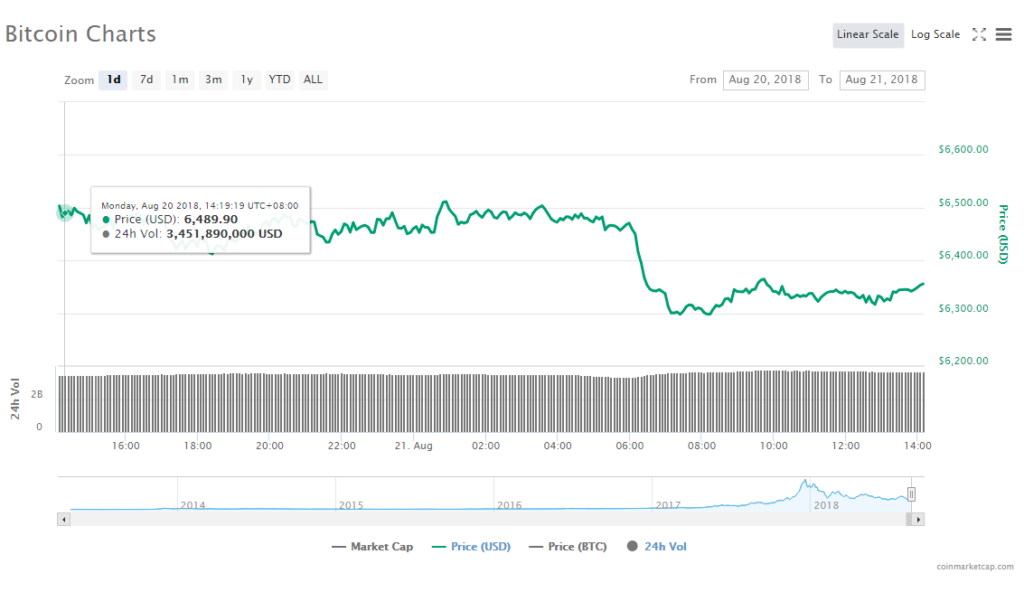The image size is (1024, 592).
Task: Toggle the 24h Vol legend item
Action: (x=657, y=547)
